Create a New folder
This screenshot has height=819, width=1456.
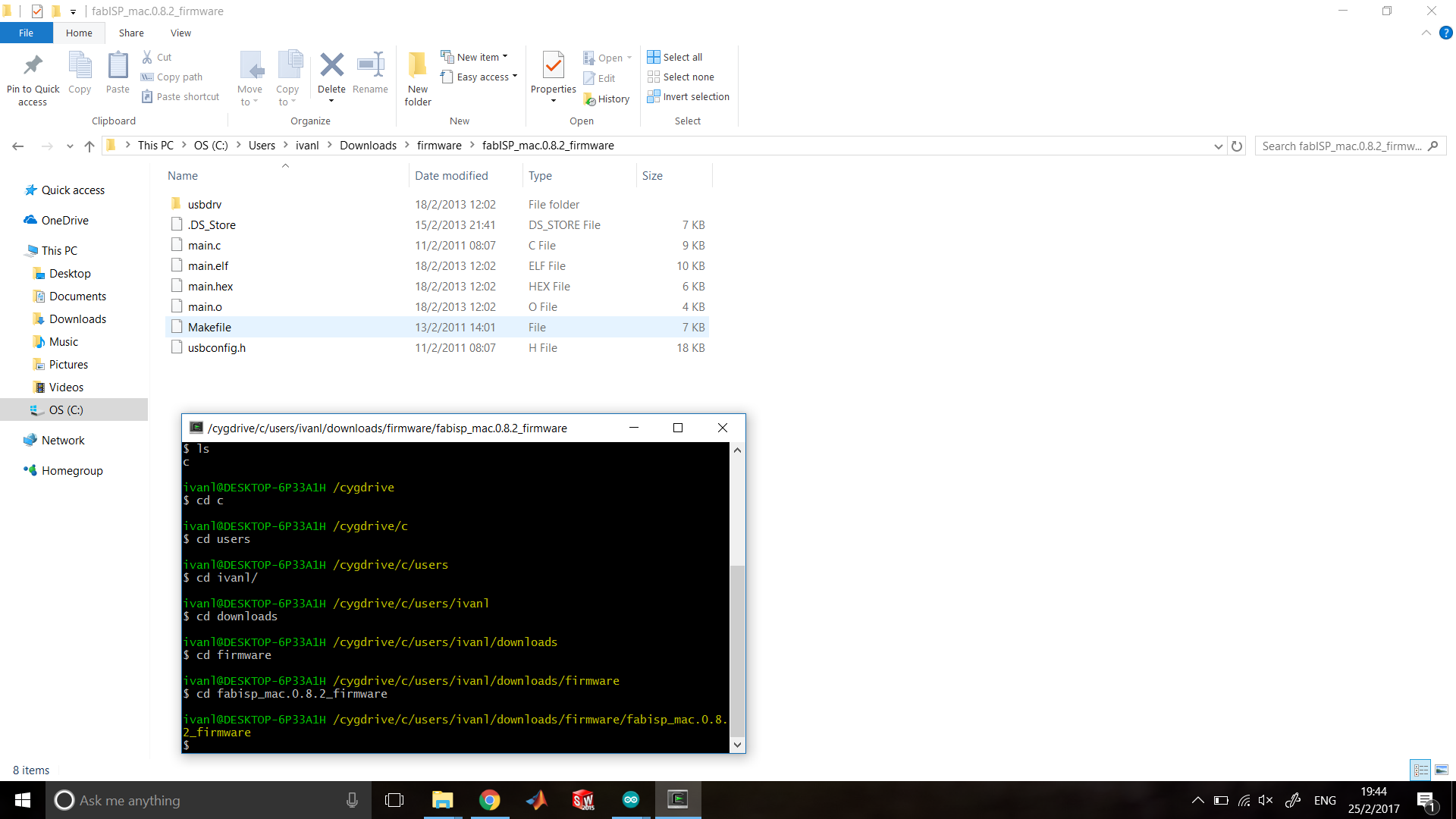[x=418, y=79]
